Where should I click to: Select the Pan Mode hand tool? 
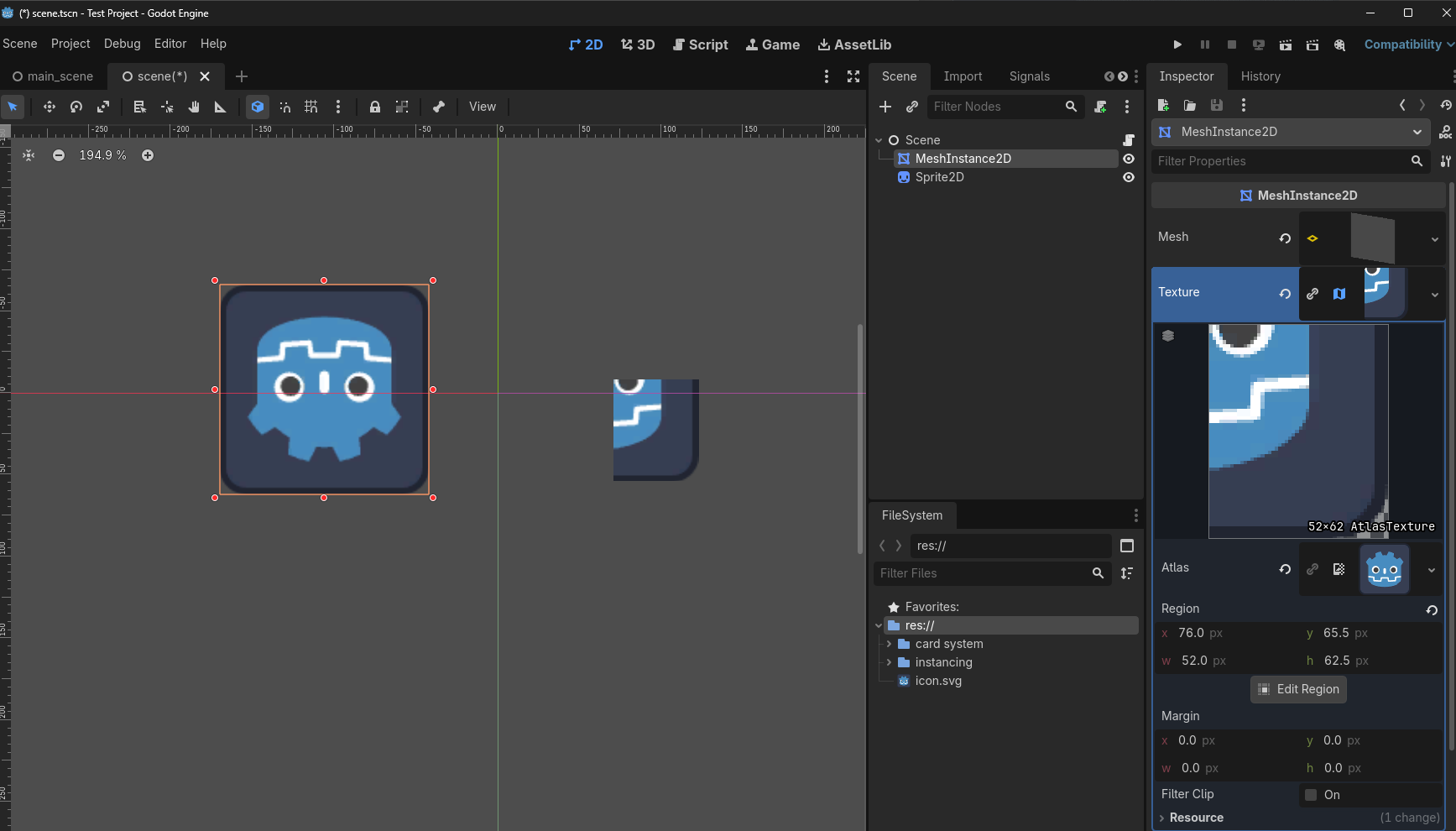coord(194,107)
